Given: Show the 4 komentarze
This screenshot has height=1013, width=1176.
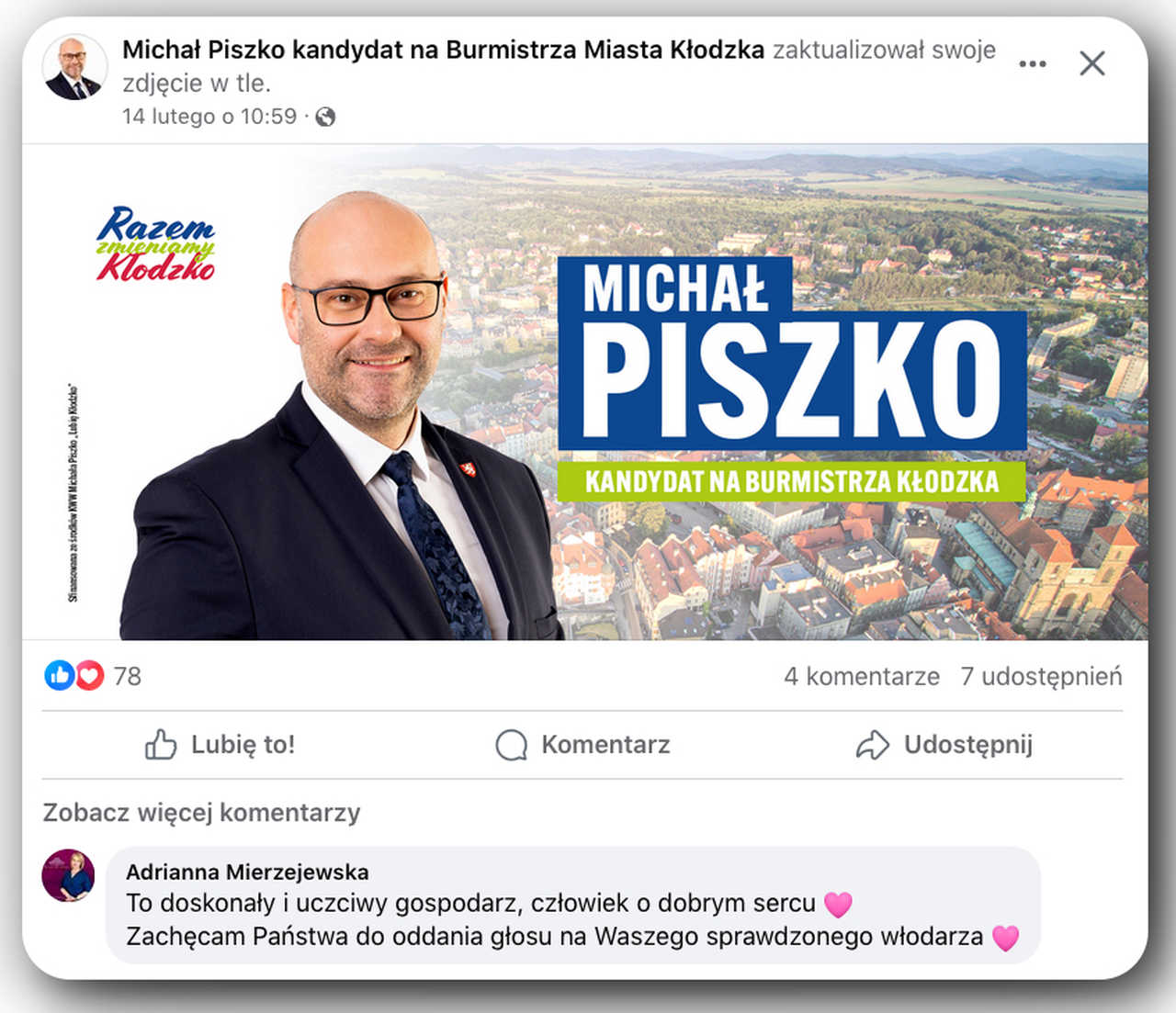Looking at the screenshot, I should pos(862,677).
